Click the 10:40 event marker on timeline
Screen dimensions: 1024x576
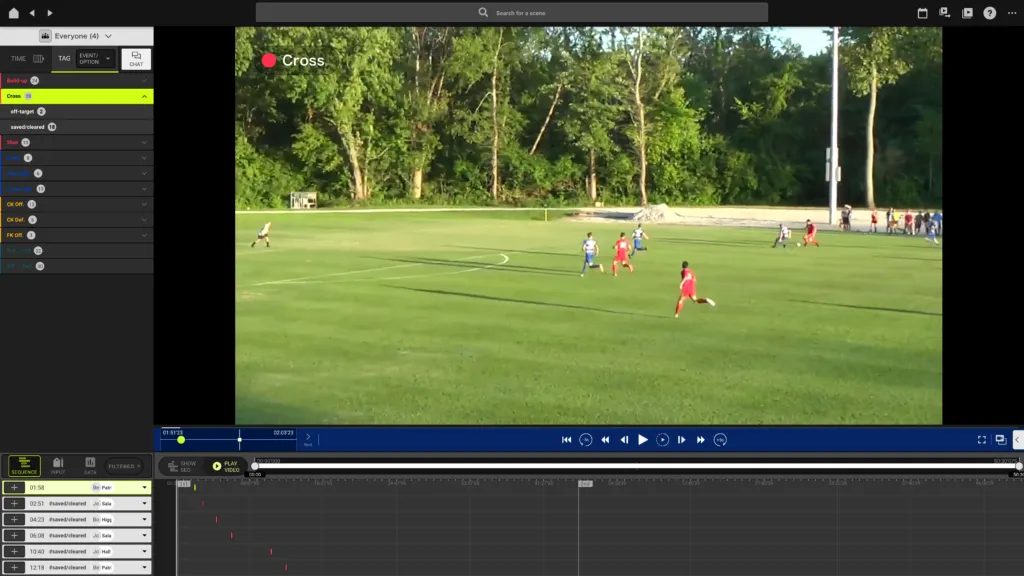point(271,551)
